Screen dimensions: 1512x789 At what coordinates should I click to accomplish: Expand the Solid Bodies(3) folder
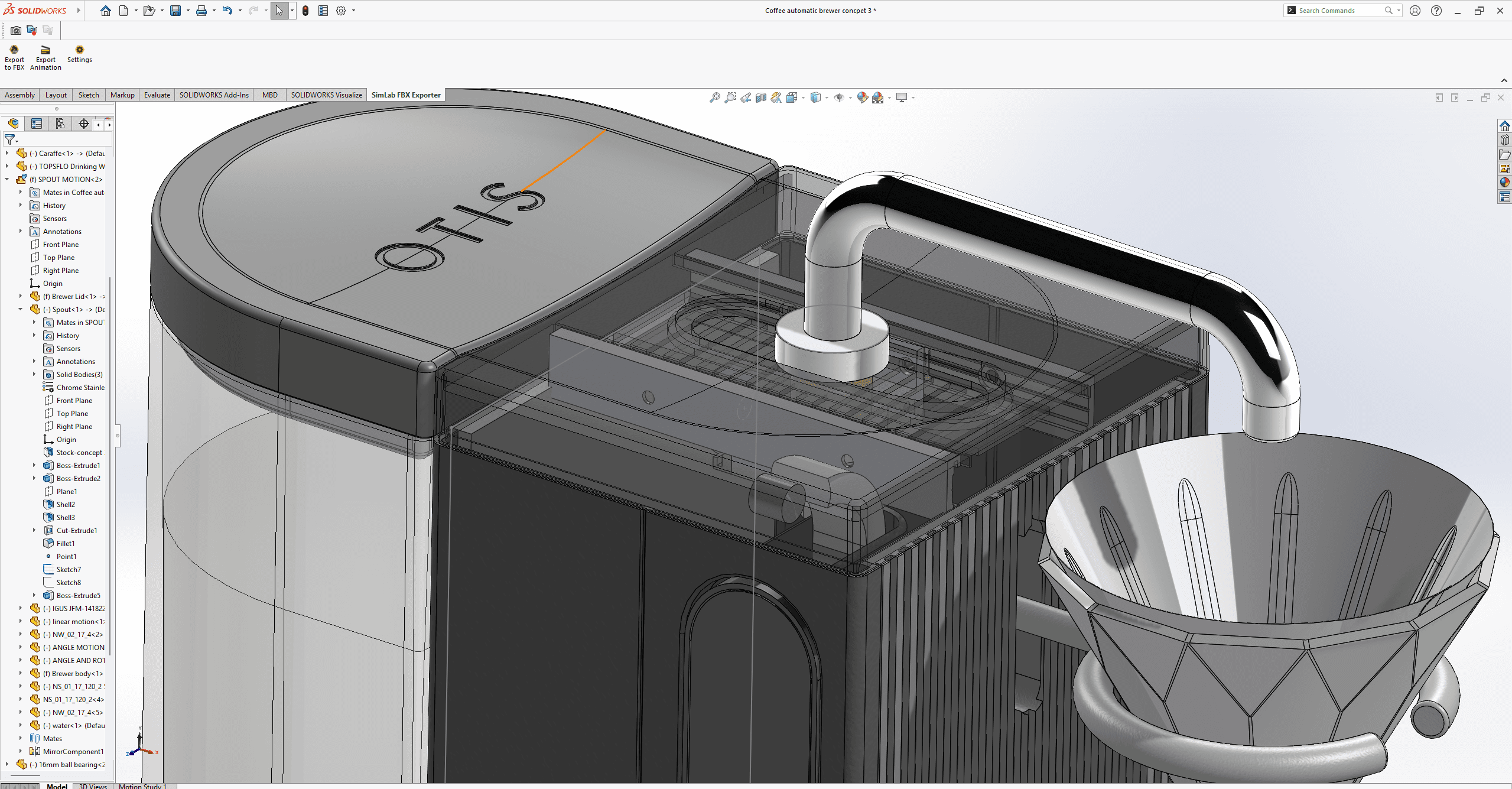tap(34, 374)
